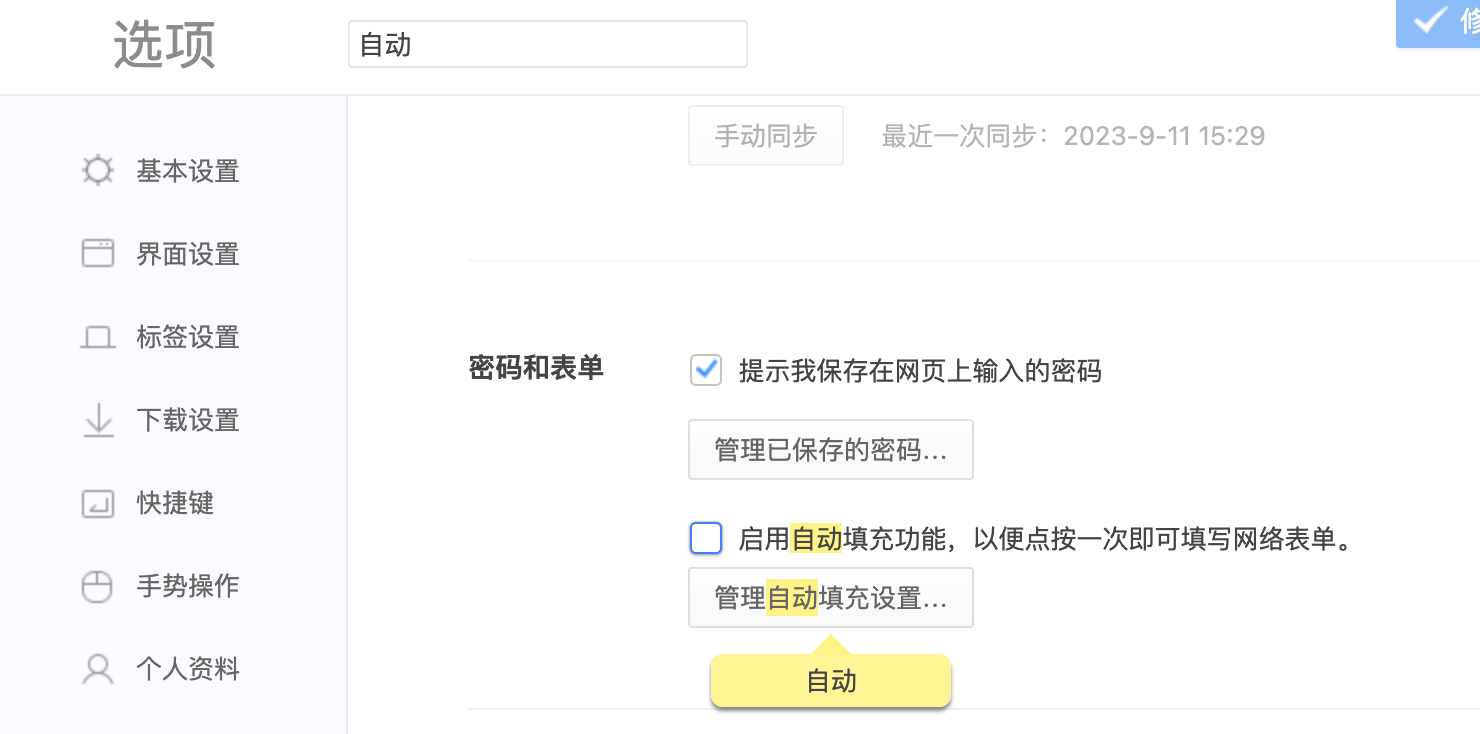Screen dimensions: 1480x734
Task: Click the checkmark icon in top-right blue button
Action: (x=1430, y=20)
